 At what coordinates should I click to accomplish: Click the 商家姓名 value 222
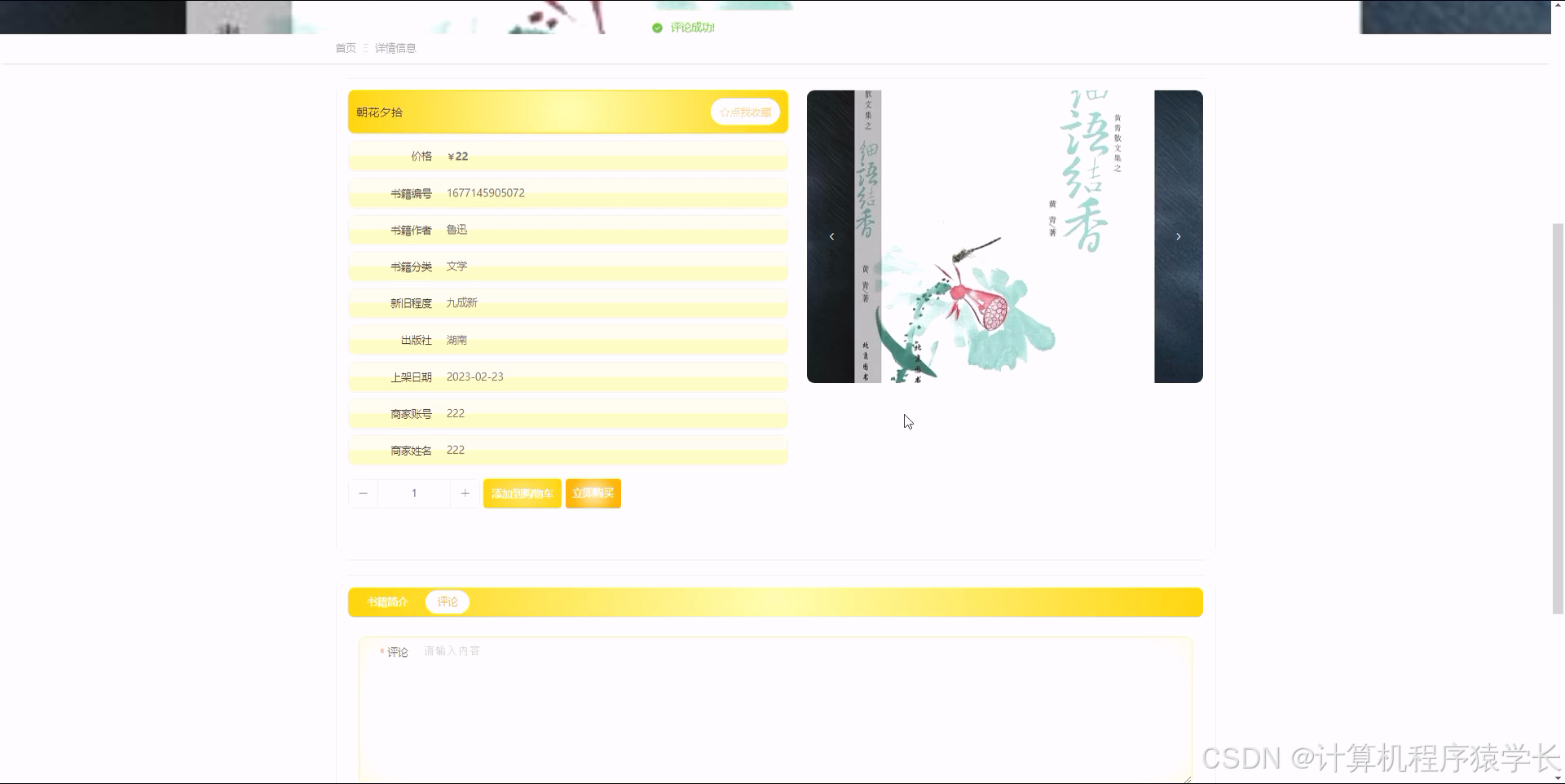click(456, 450)
